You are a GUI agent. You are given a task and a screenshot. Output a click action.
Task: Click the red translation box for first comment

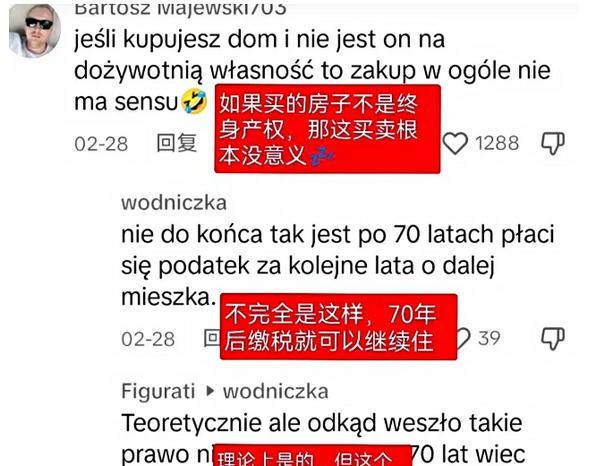pos(327,129)
